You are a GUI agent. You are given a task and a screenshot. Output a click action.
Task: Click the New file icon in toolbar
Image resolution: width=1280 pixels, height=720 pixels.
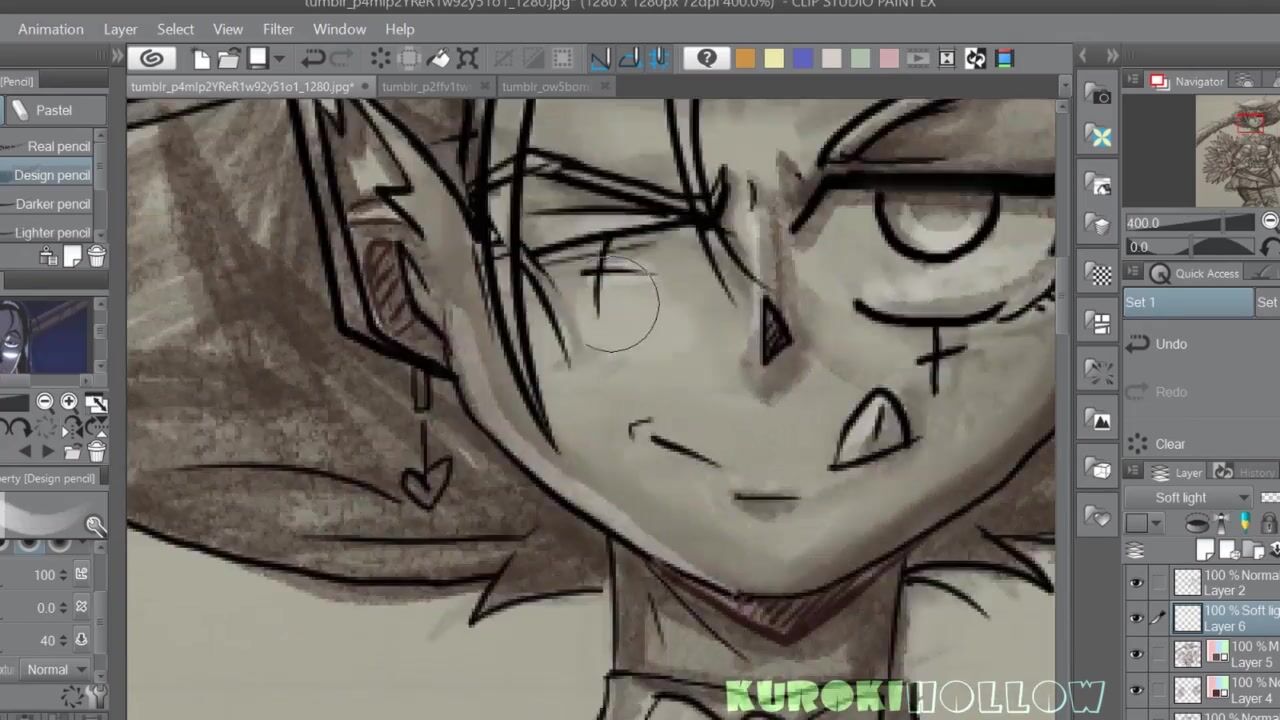(201, 59)
